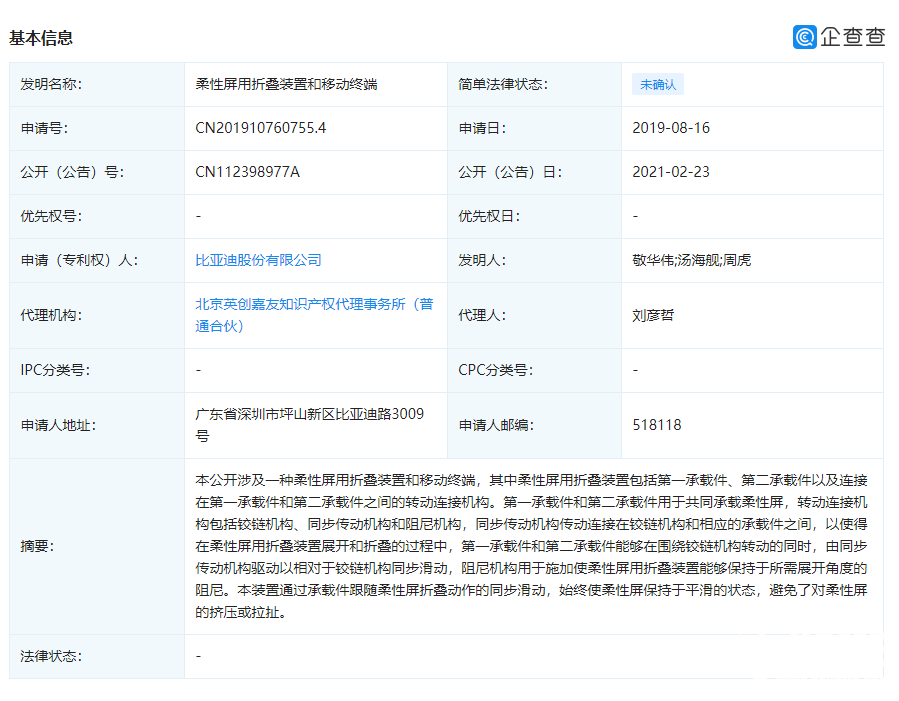This screenshot has height=701, width=899.
Task: Click the 法律状态 row label
Action: pos(51,656)
